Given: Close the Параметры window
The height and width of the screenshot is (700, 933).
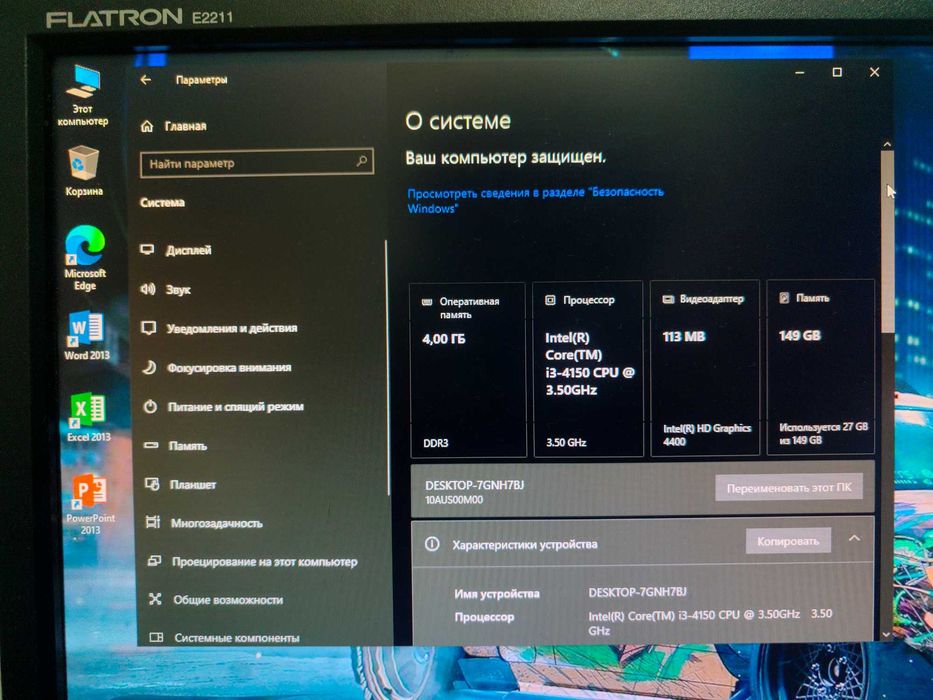Looking at the screenshot, I should [874, 72].
